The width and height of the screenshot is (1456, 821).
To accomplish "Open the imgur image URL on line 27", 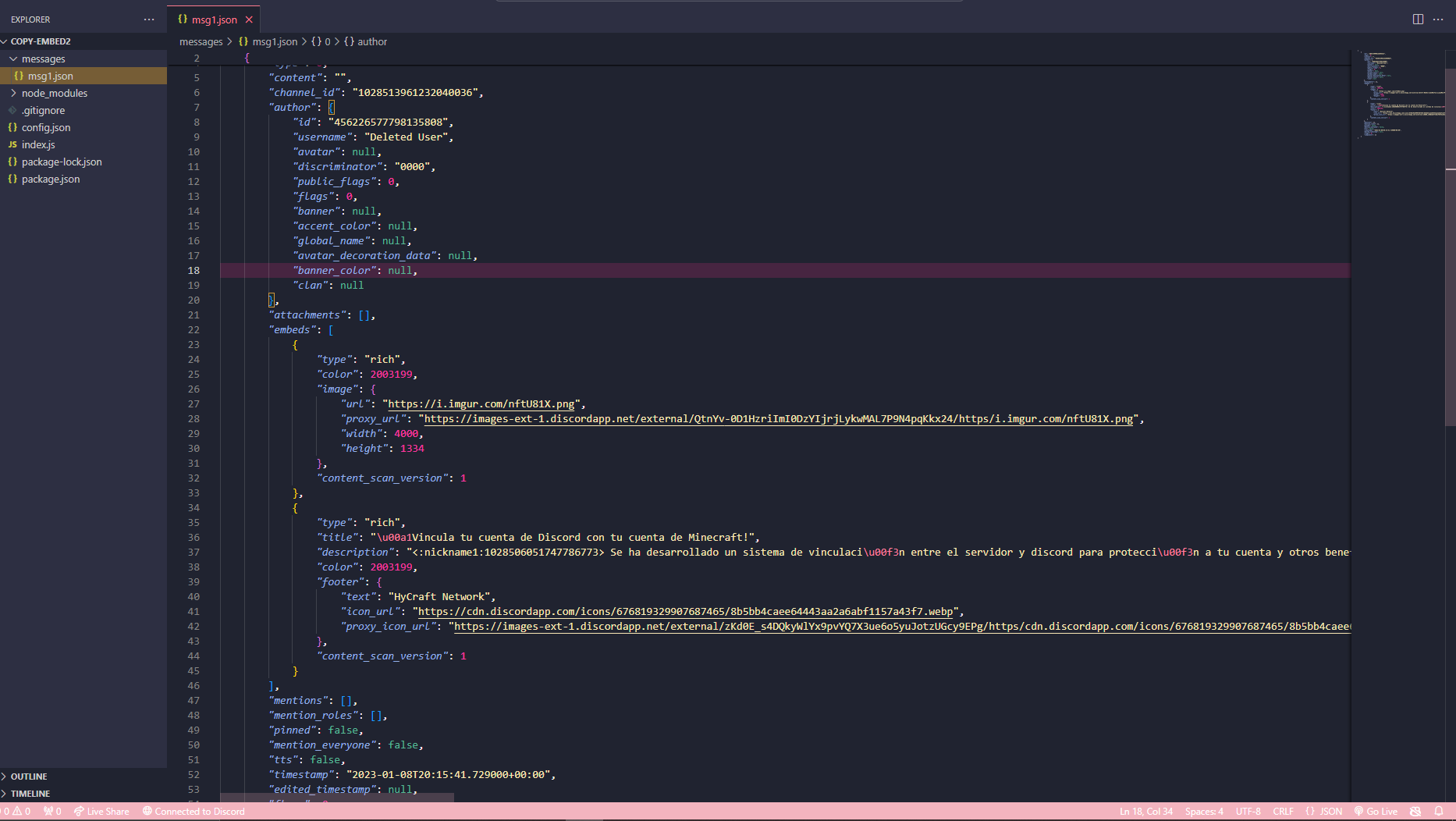I will 481,404.
